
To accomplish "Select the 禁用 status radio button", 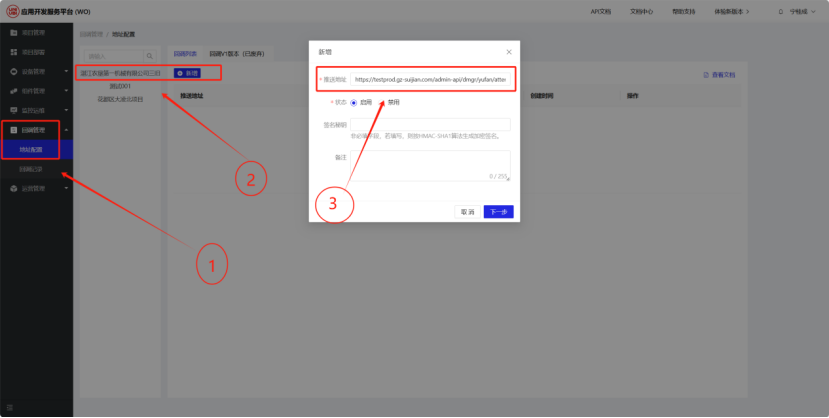I will tap(381, 102).
